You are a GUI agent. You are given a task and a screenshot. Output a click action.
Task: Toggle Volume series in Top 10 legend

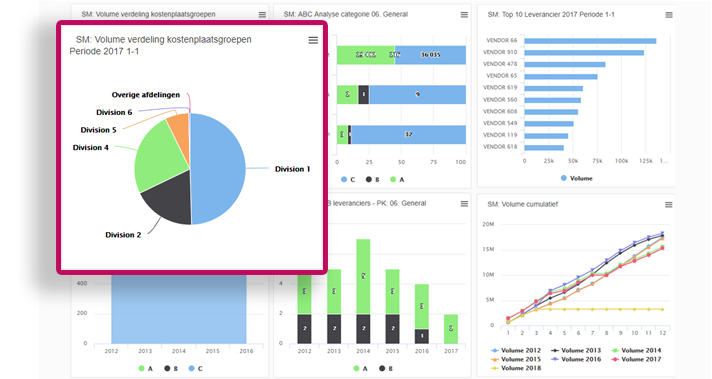tap(577, 178)
